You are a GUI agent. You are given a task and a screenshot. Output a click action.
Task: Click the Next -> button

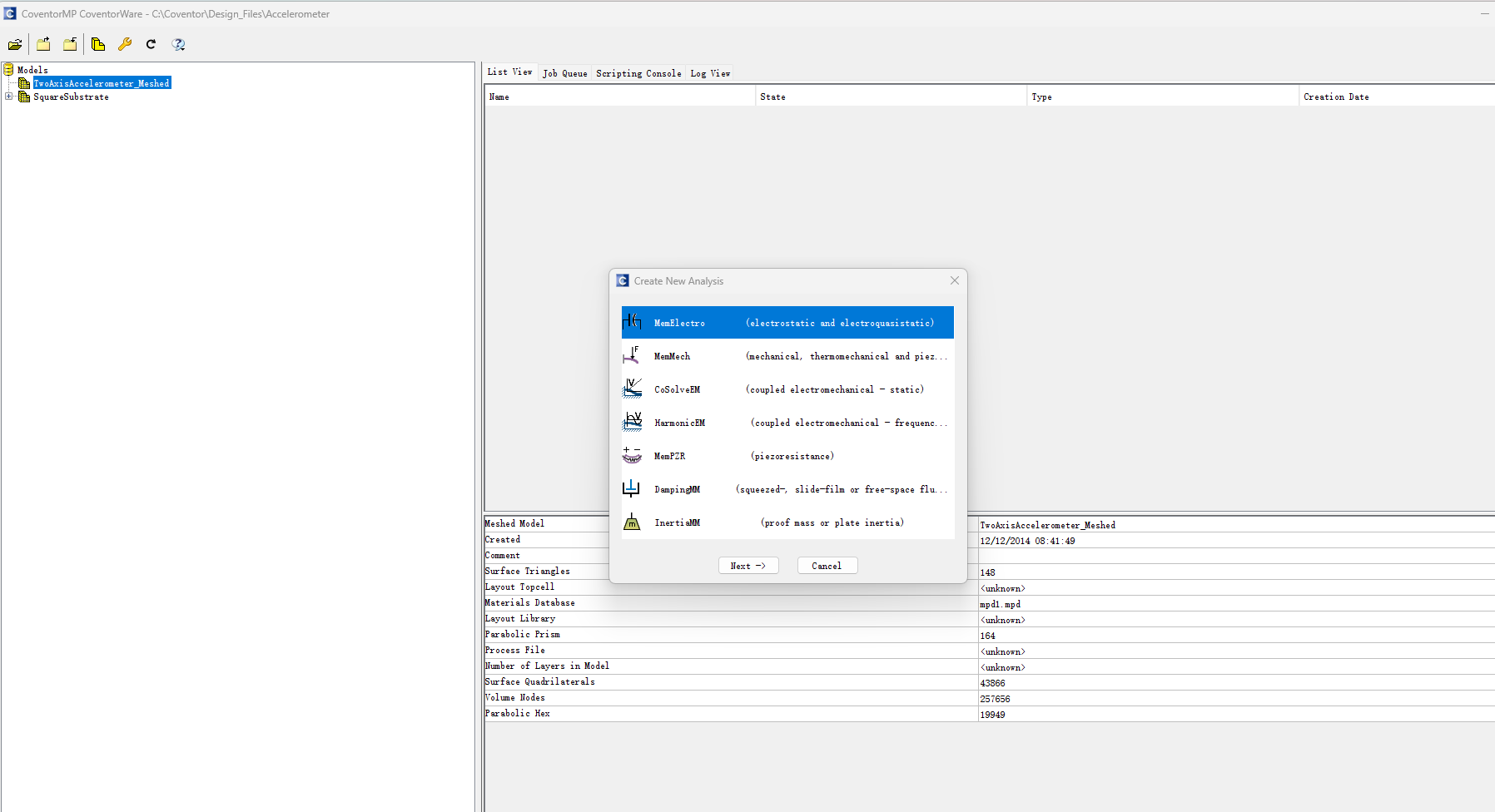point(748,566)
